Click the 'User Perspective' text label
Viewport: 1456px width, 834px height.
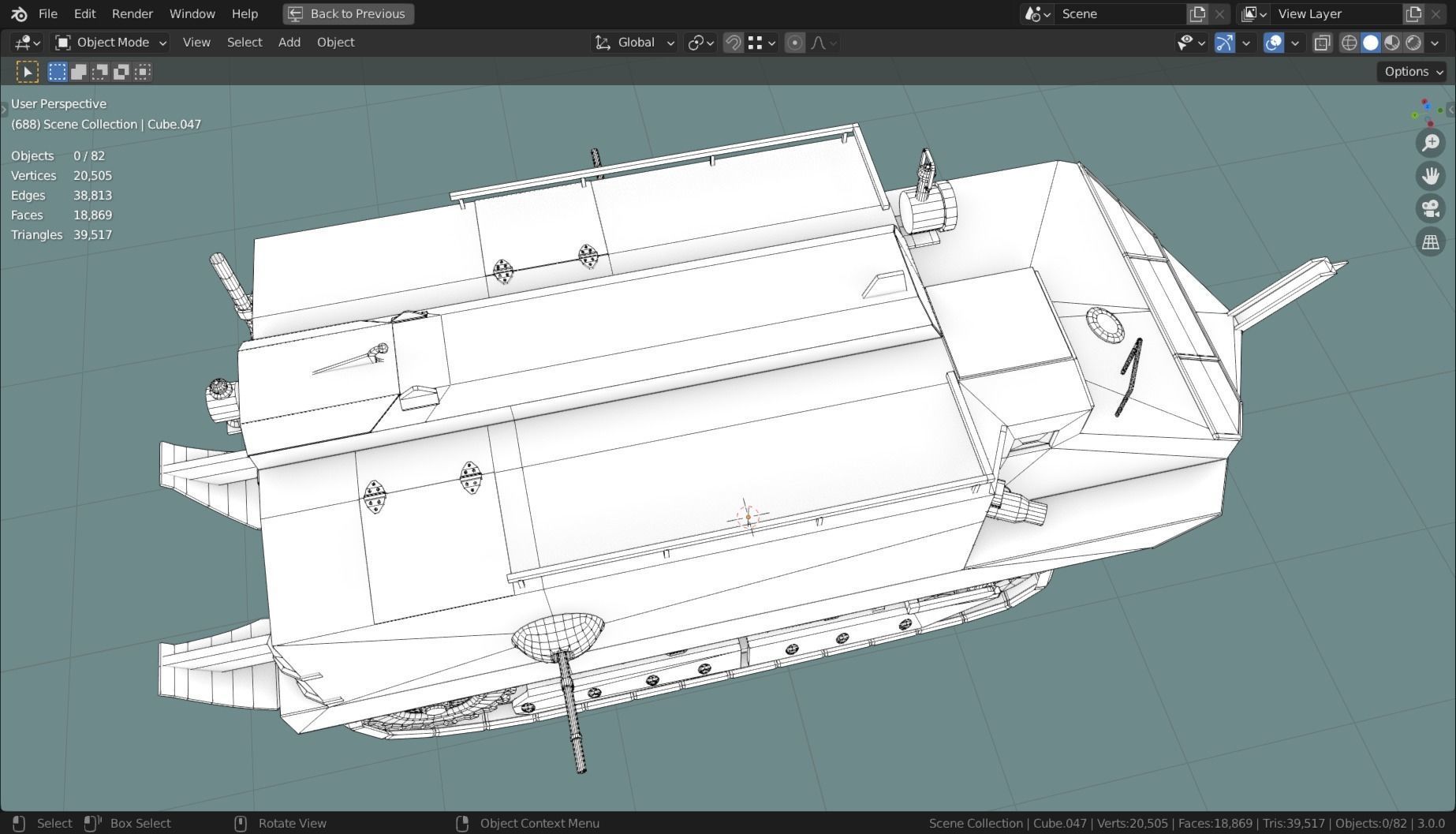[x=58, y=103]
